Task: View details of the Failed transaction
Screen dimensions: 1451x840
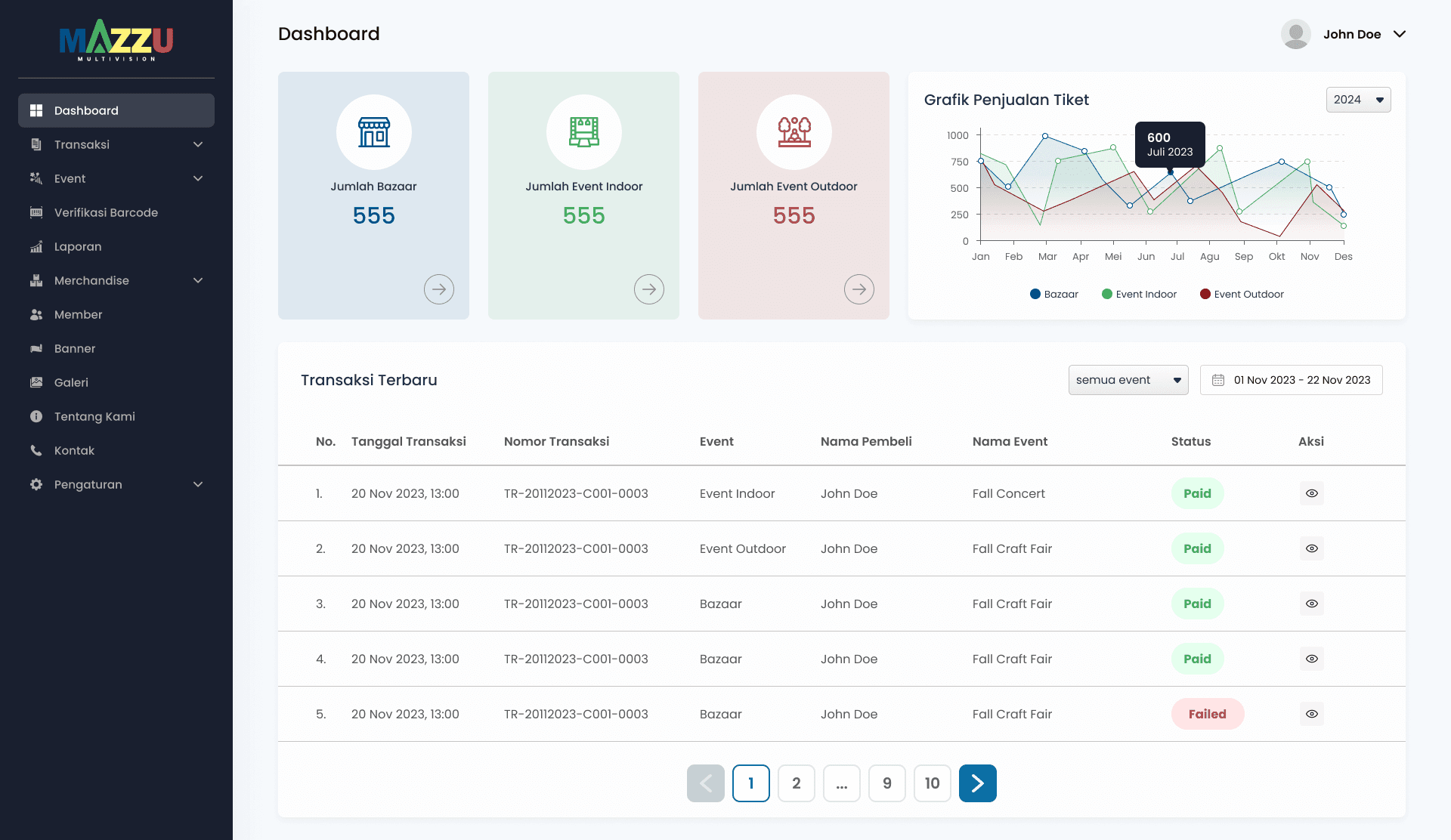Action: click(1311, 714)
